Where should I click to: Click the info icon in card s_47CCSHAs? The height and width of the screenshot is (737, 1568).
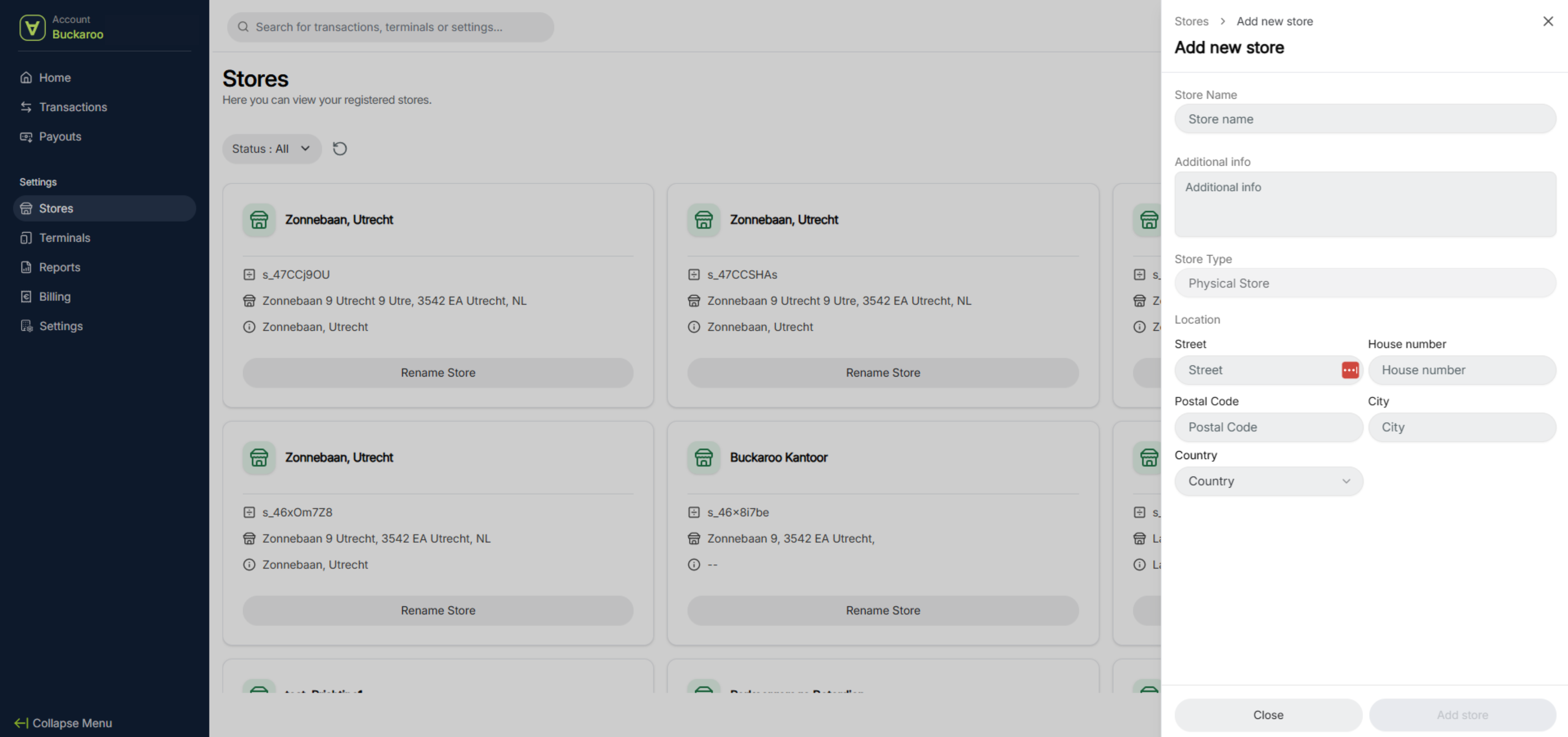coord(694,327)
